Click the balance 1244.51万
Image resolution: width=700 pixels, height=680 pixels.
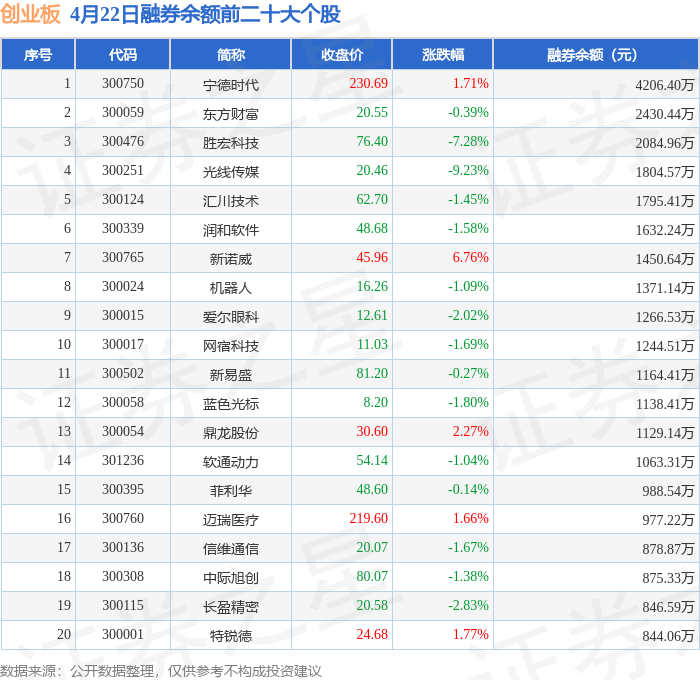pyautogui.click(x=665, y=346)
